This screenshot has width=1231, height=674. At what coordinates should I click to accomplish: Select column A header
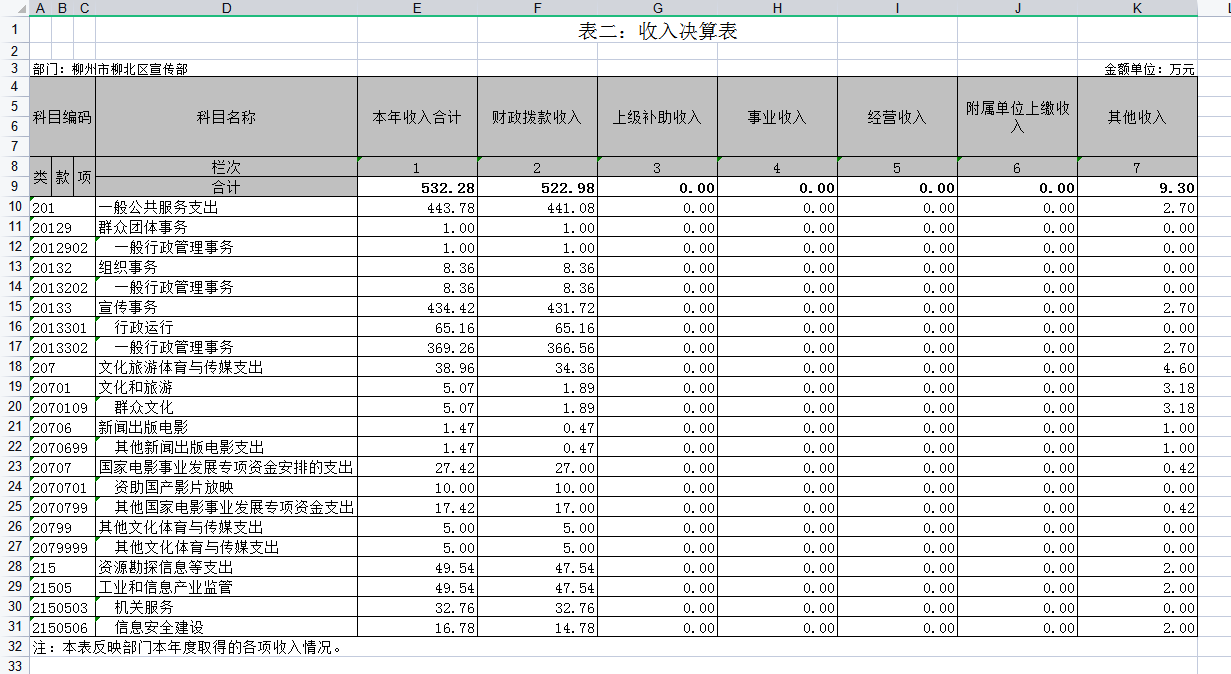41,8
